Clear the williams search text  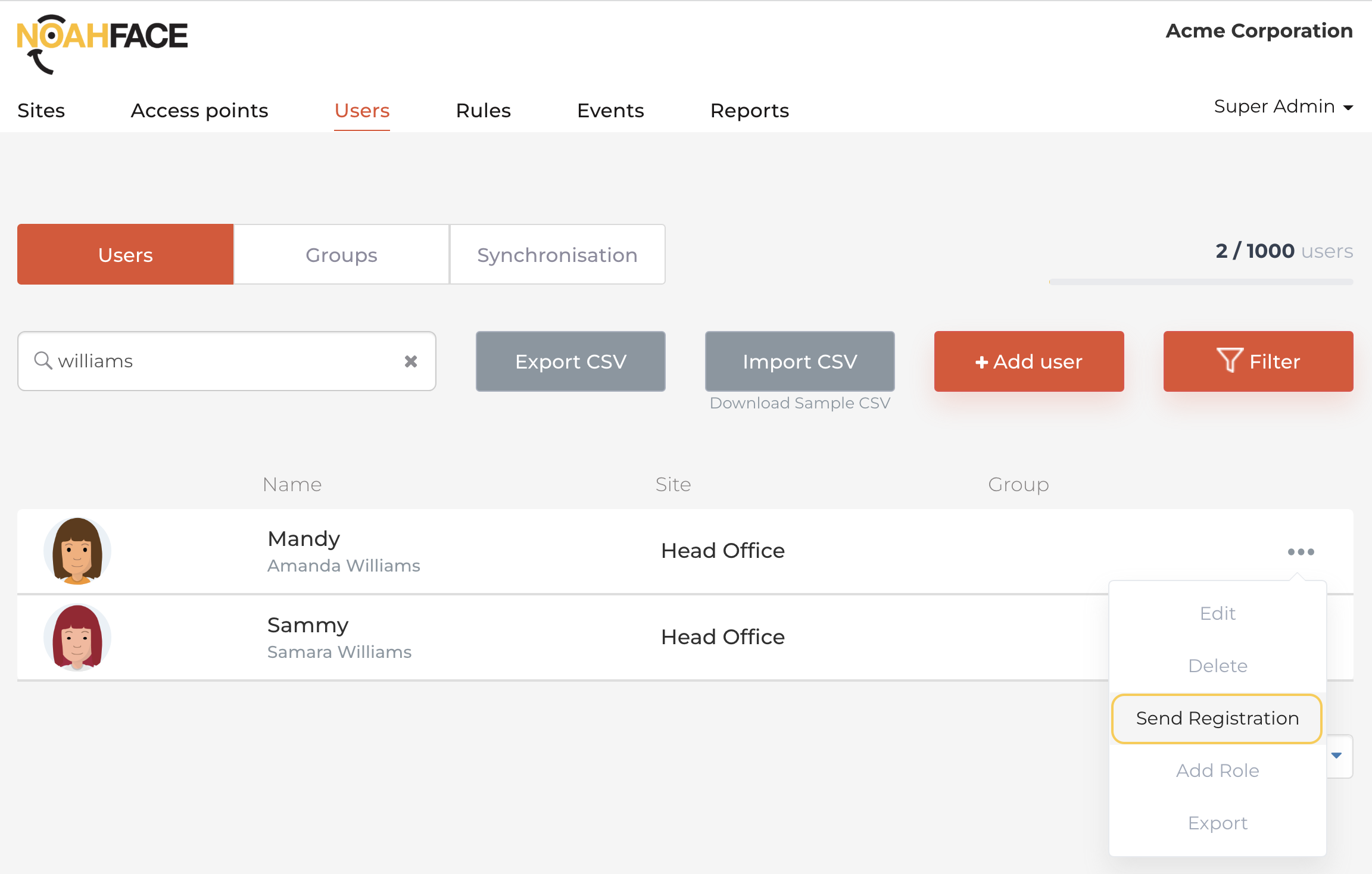[410, 361]
